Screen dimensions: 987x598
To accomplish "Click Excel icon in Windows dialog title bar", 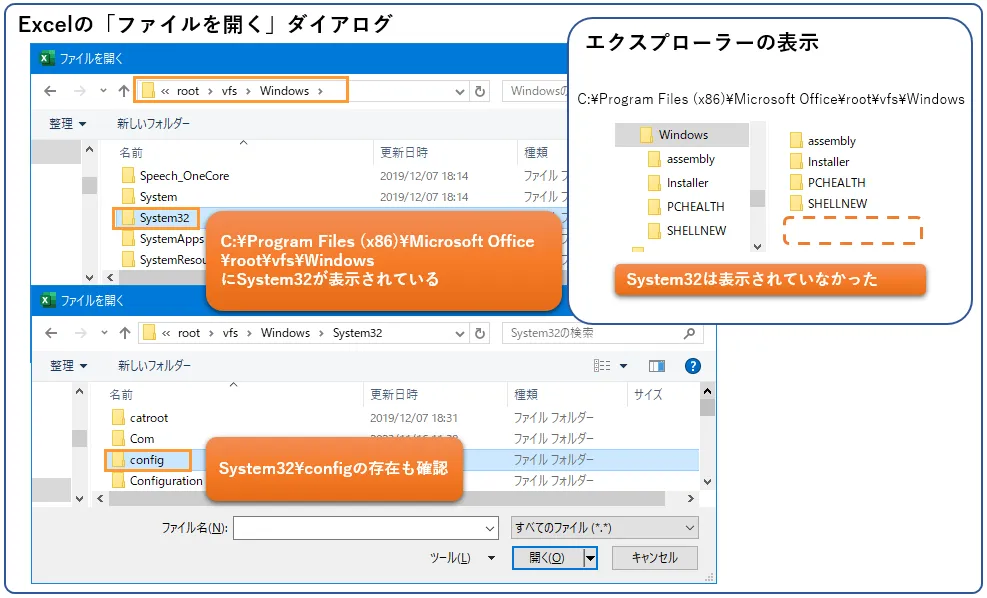I will 47,59.
